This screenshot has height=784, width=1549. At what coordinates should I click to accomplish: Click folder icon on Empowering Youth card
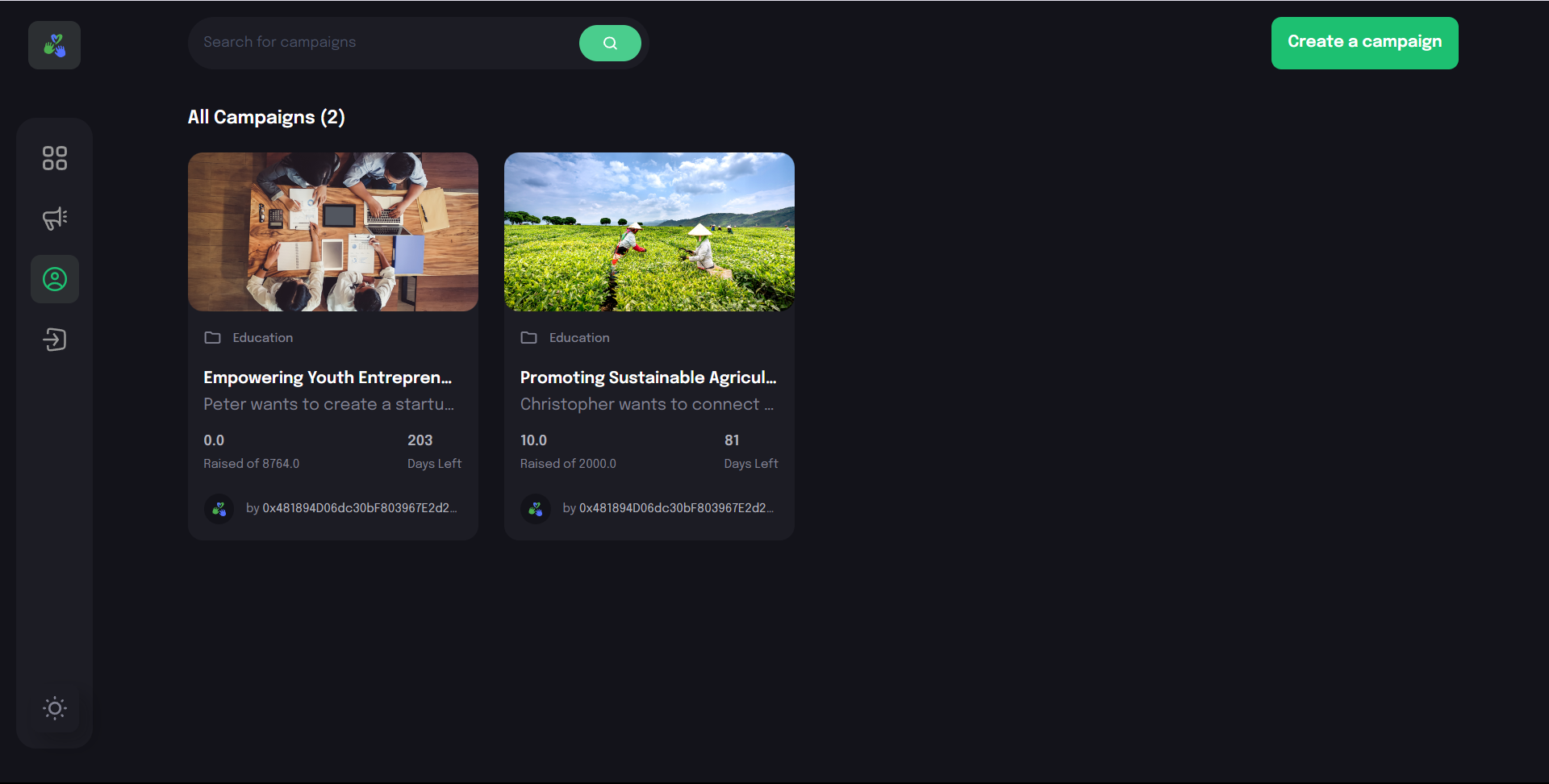point(212,337)
